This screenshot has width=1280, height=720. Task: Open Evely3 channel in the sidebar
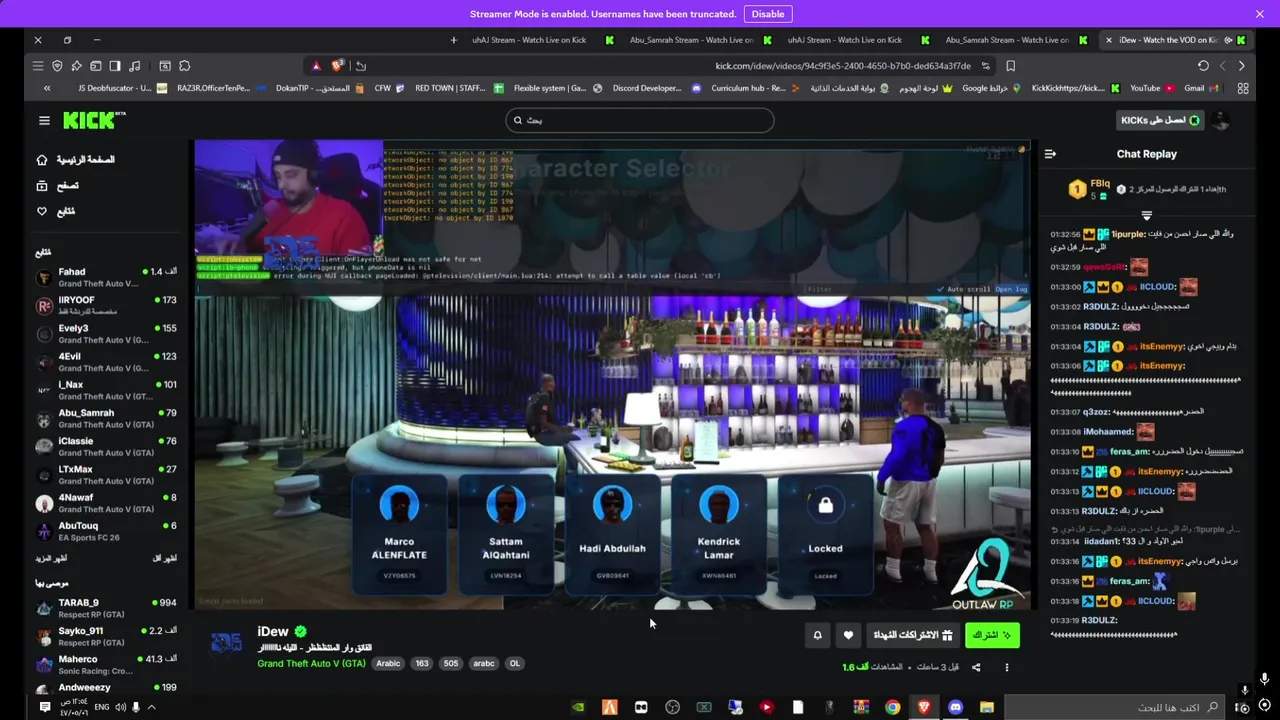tap(106, 333)
